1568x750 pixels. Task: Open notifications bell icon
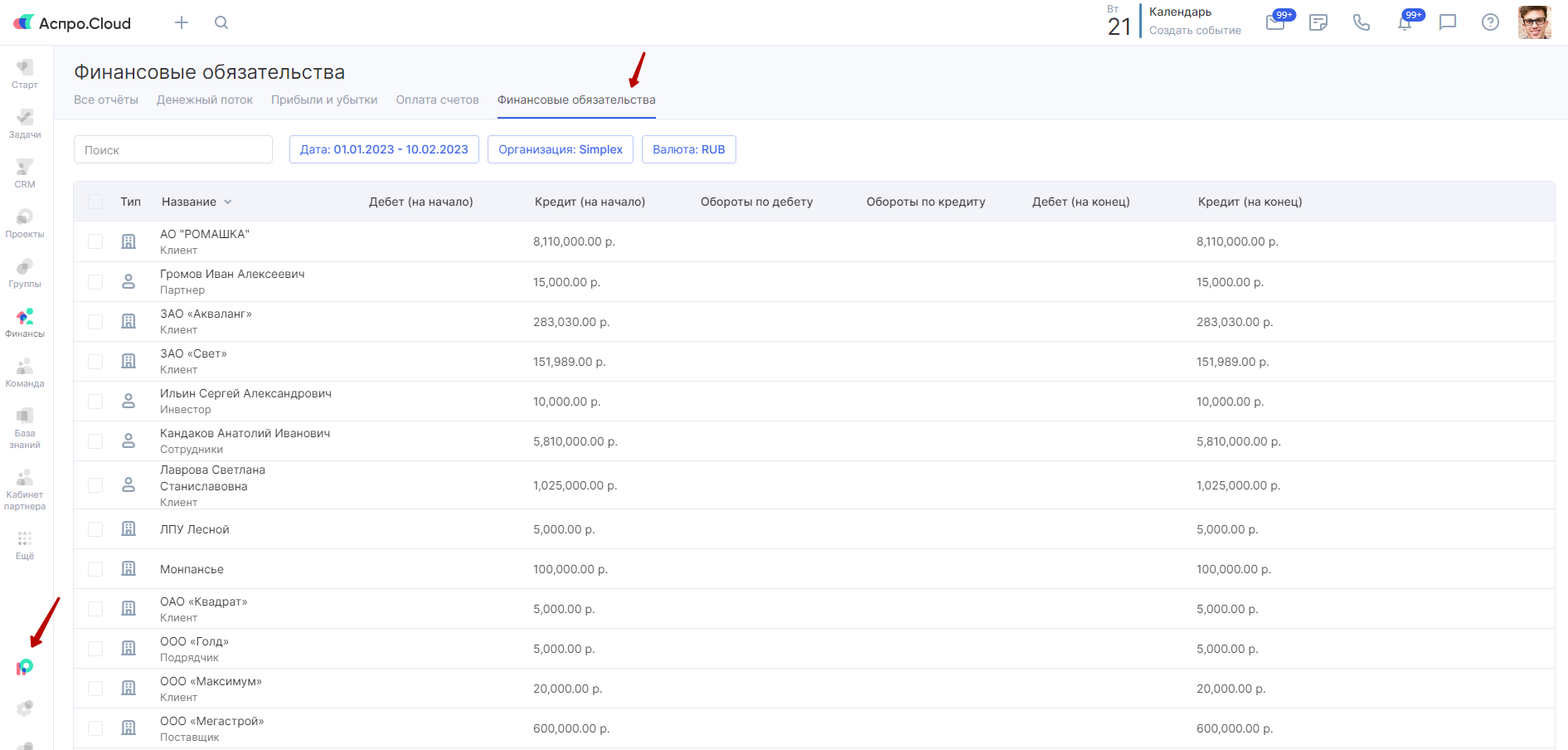1405,22
